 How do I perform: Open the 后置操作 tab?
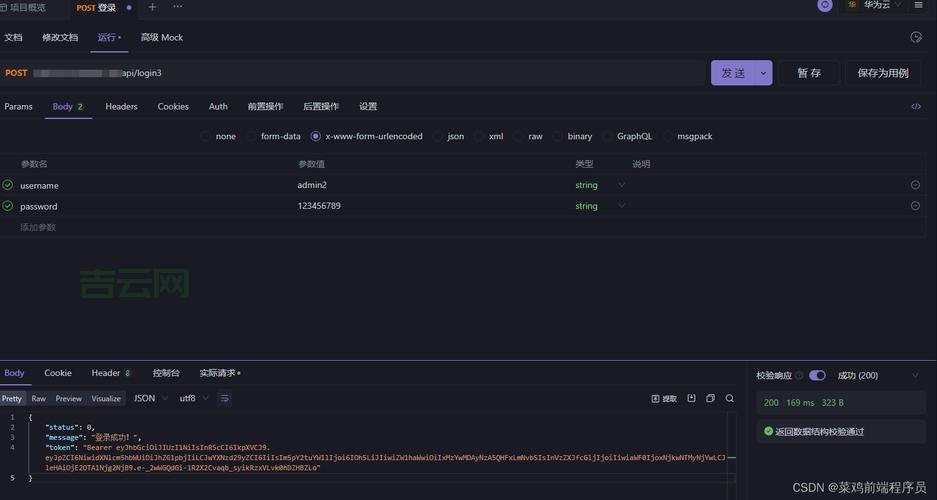coord(321,106)
